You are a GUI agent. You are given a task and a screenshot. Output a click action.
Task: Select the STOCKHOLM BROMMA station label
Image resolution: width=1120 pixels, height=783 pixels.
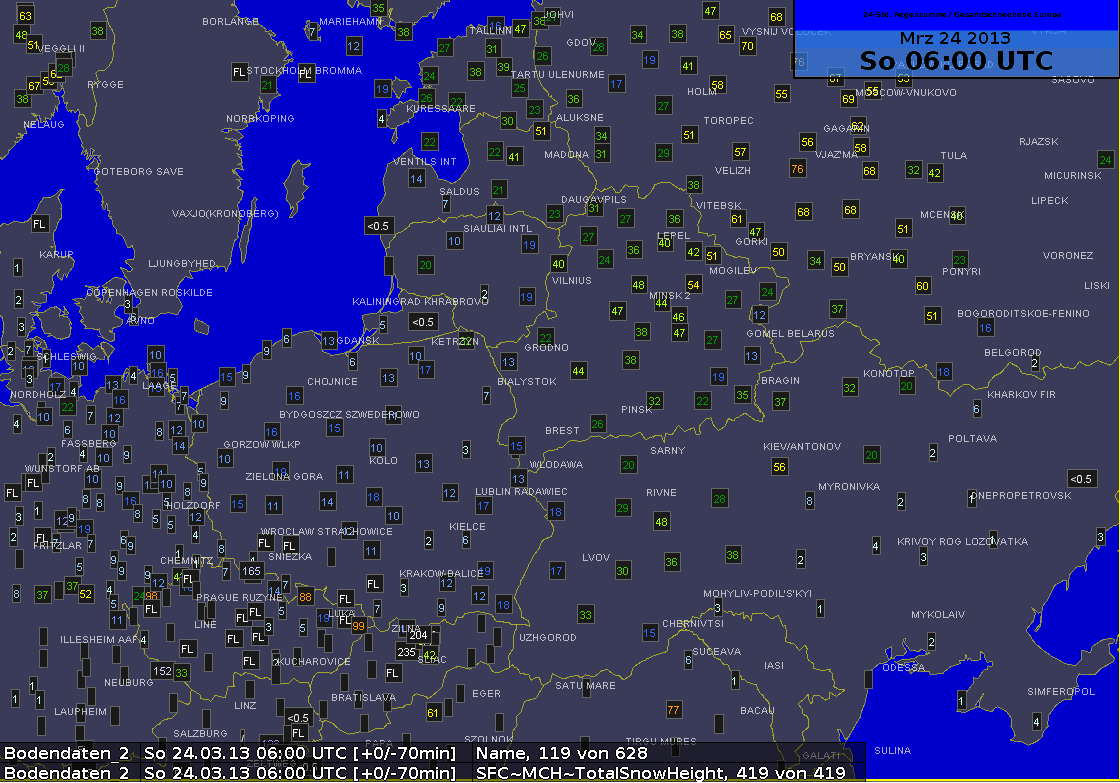(290, 71)
